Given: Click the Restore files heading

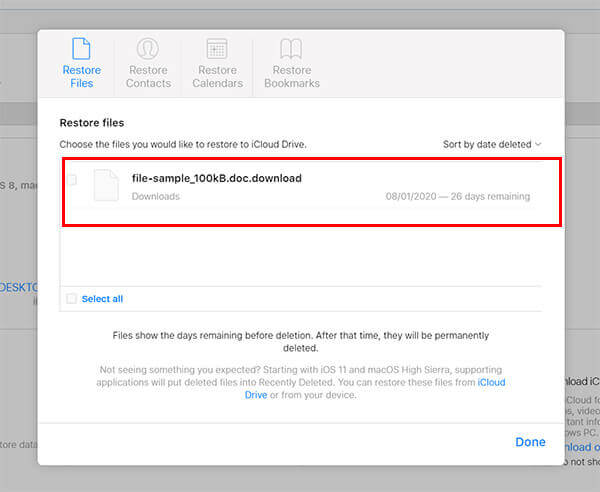Looking at the screenshot, I should (x=92, y=123).
